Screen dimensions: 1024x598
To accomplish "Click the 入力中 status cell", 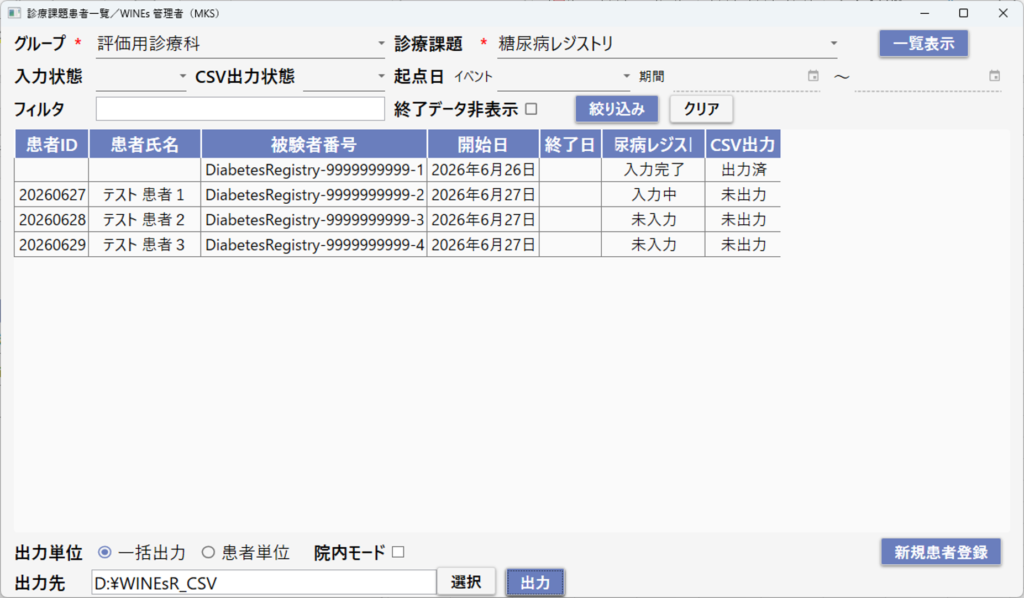I will pyautogui.click(x=653, y=195).
